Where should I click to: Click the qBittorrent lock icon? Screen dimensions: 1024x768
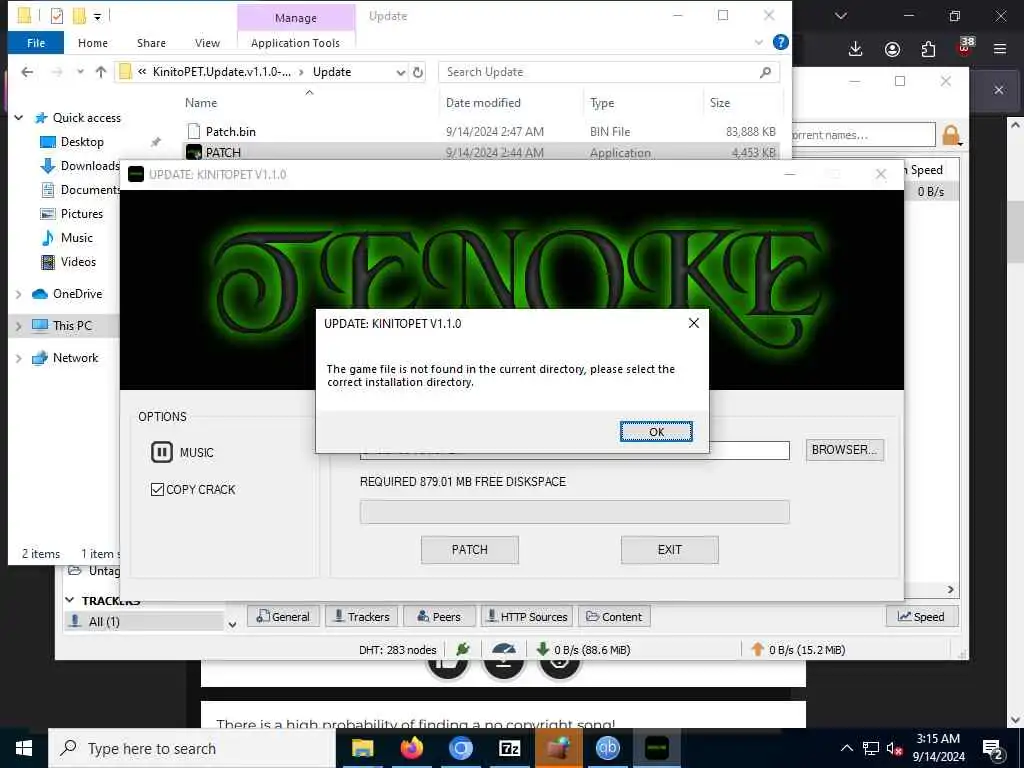click(951, 135)
